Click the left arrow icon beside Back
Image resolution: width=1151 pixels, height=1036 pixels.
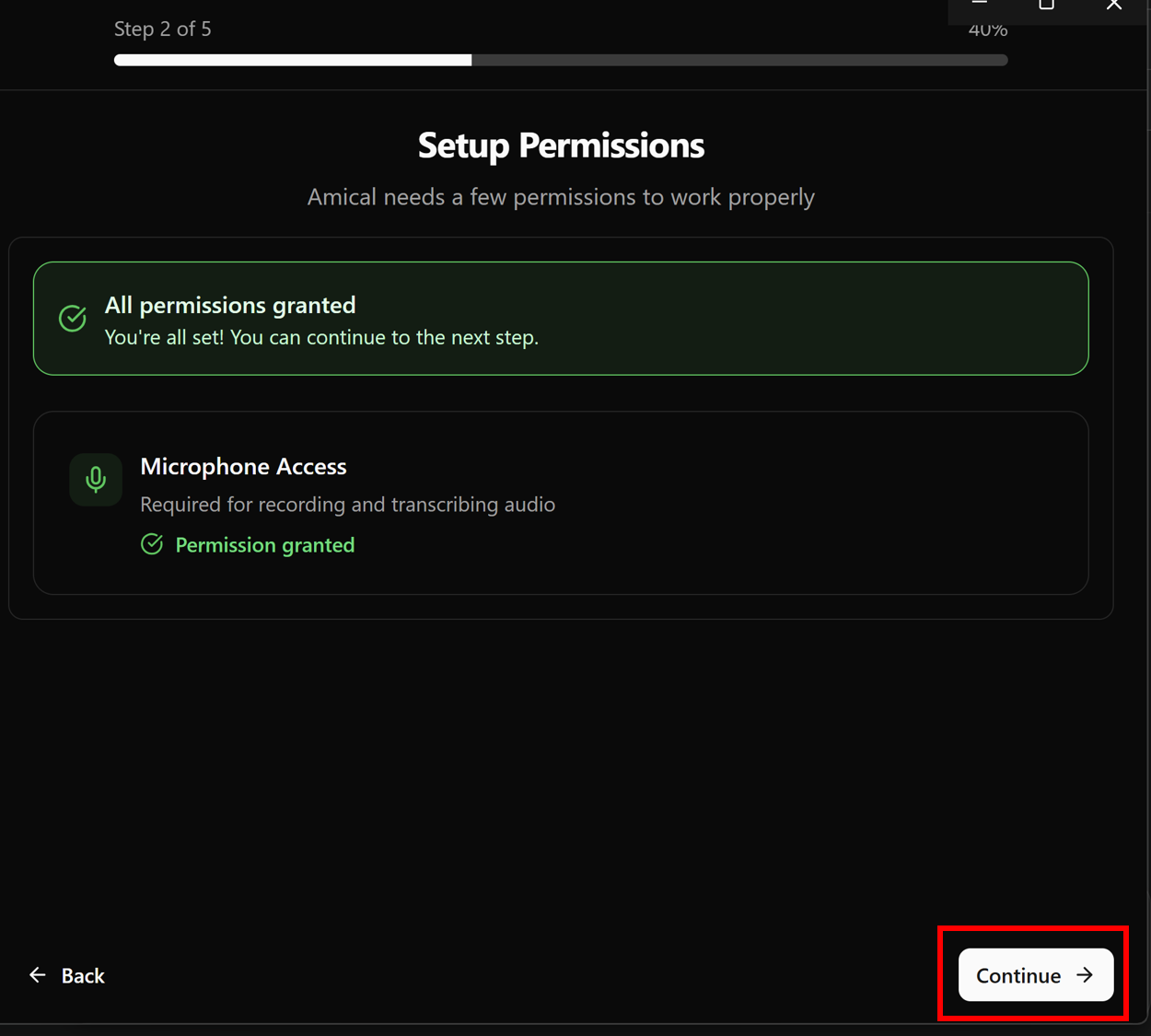(x=38, y=975)
